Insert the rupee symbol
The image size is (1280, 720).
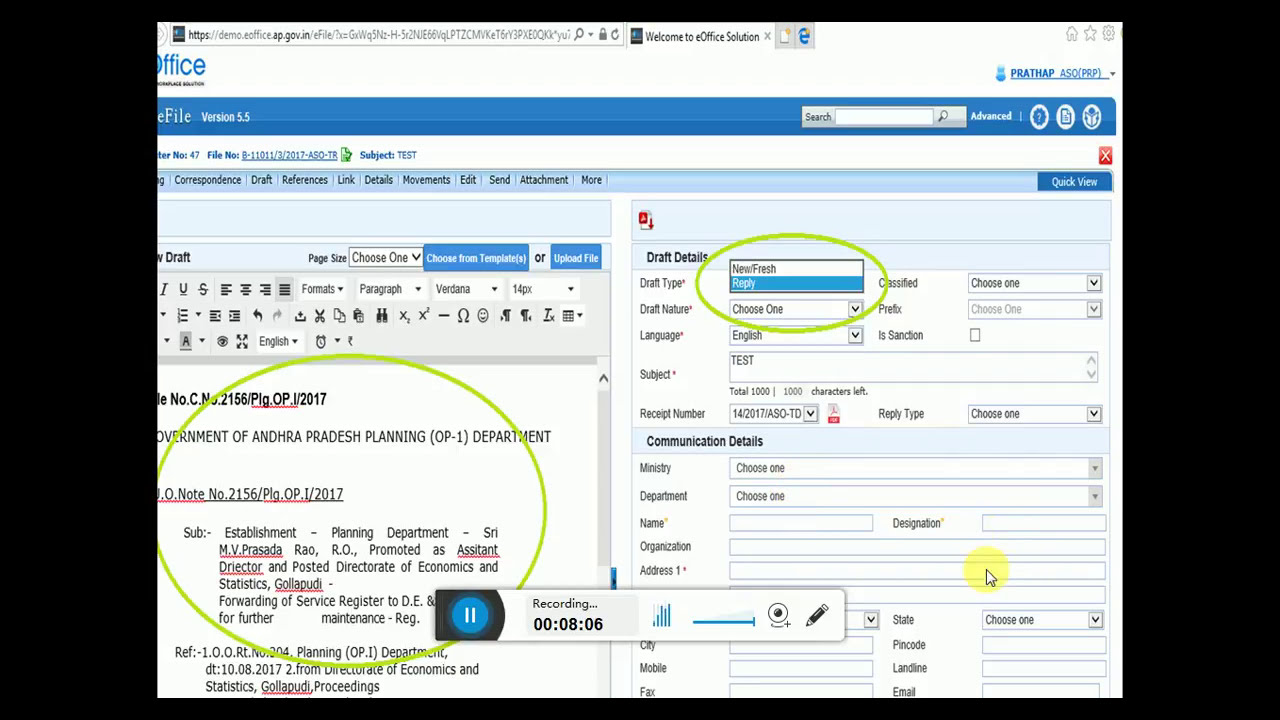tap(350, 341)
